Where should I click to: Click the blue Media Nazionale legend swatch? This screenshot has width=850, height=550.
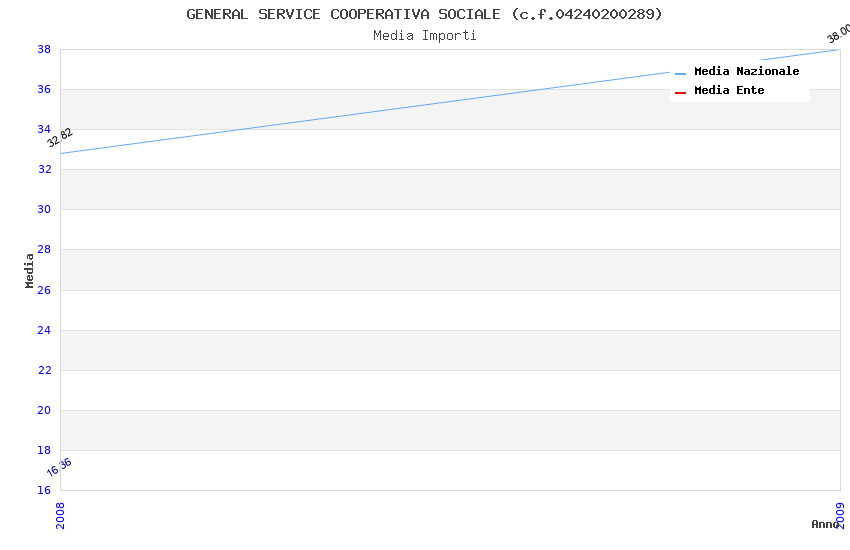pyautogui.click(x=680, y=74)
